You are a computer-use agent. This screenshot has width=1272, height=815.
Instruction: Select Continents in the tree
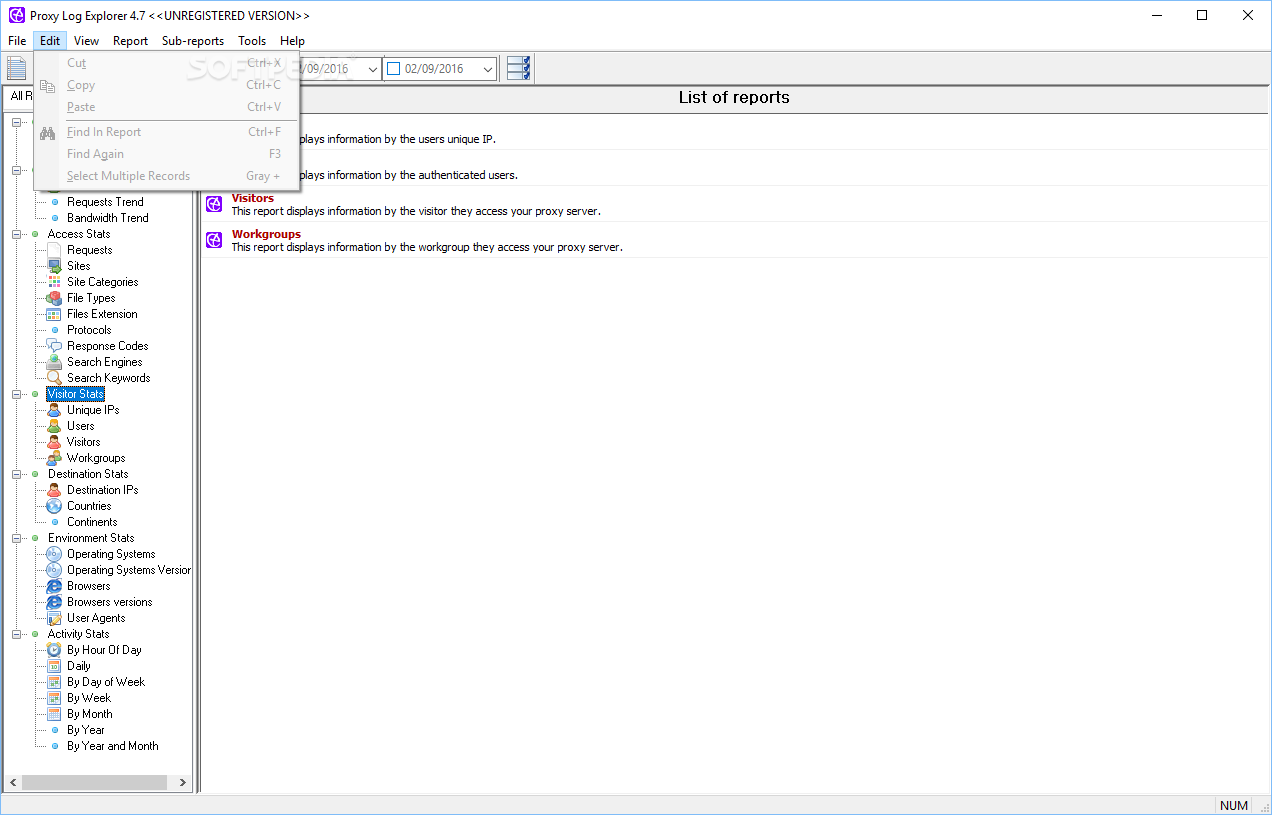point(92,522)
